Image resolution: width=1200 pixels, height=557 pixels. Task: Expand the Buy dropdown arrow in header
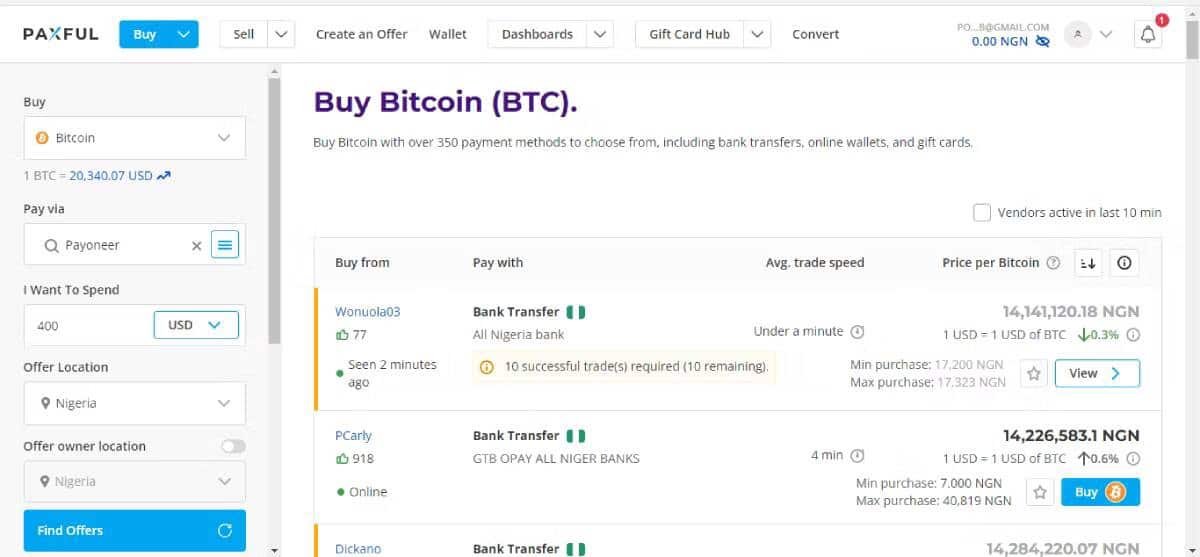point(182,34)
